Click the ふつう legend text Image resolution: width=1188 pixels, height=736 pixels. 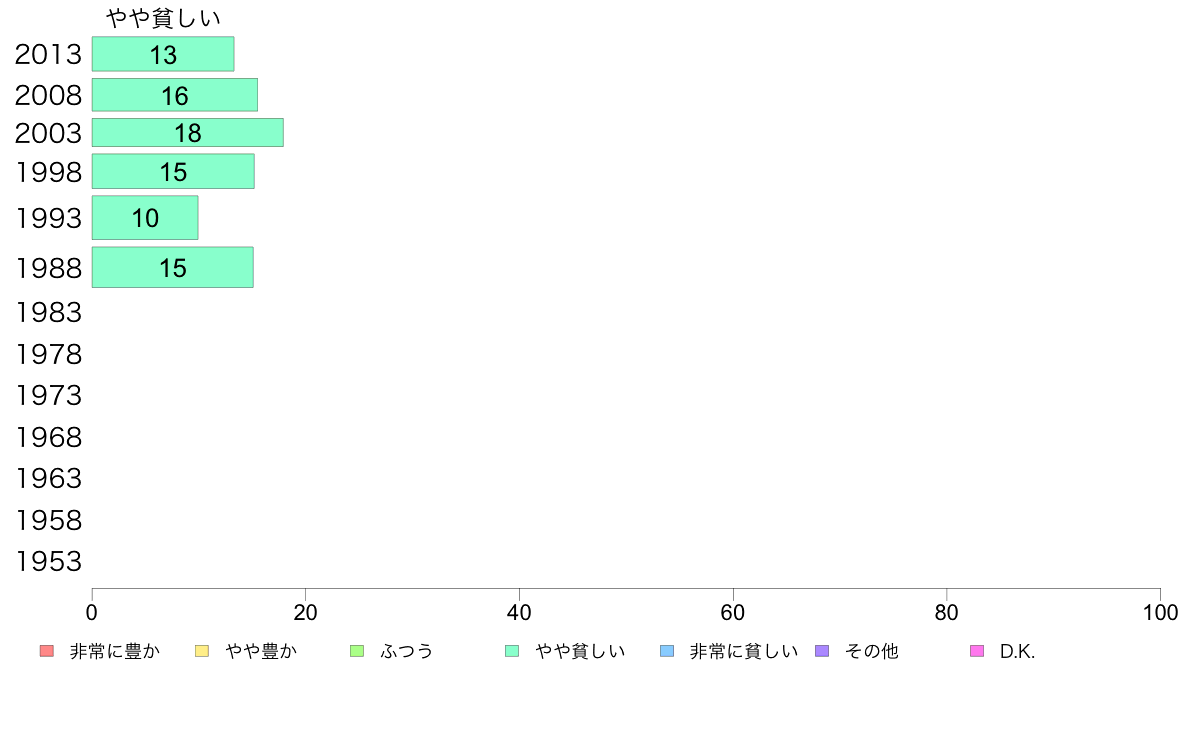pos(406,651)
